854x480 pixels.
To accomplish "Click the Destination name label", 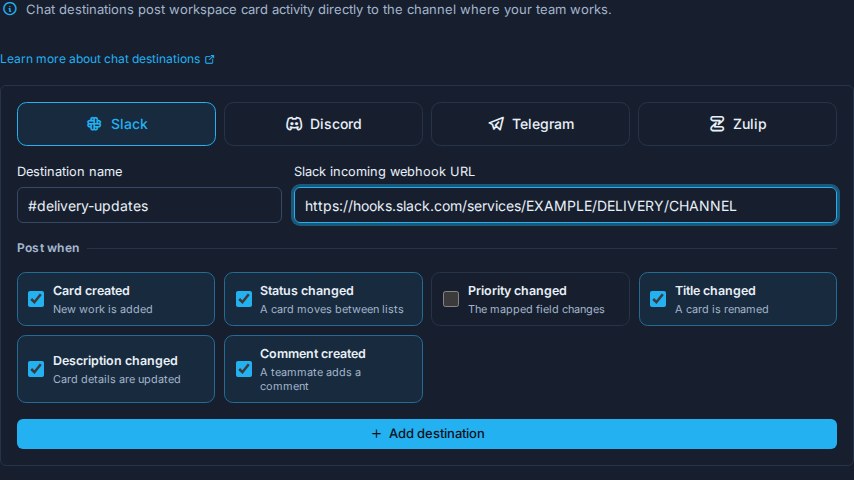I will click(70, 172).
